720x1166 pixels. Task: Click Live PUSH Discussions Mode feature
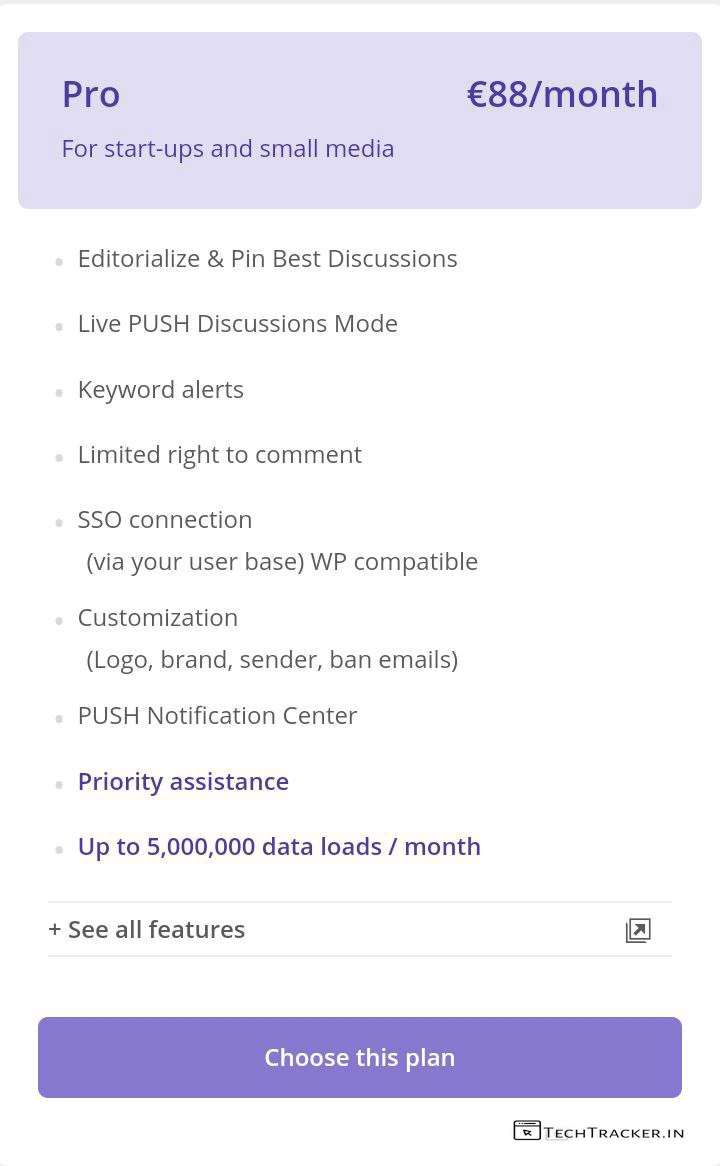coord(238,324)
